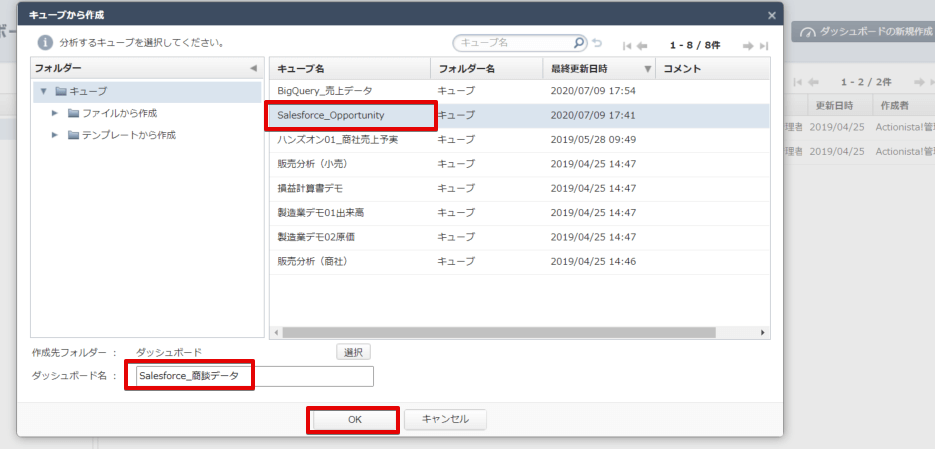The height and width of the screenshot is (449, 935).
Task: Click scrollbar right arrow in cube list
Action: click(763, 332)
